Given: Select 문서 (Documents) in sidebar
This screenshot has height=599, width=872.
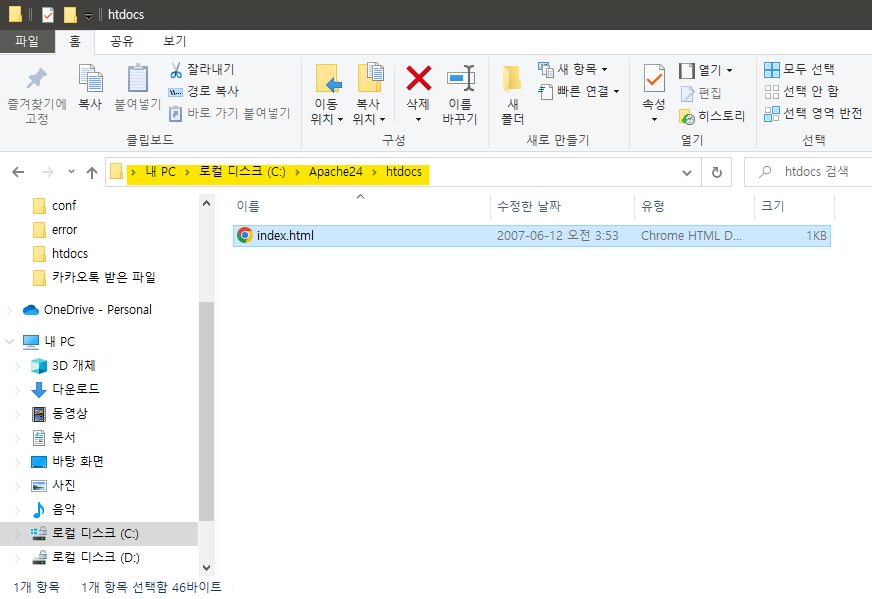Looking at the screenshot, I should pos(53,438).
